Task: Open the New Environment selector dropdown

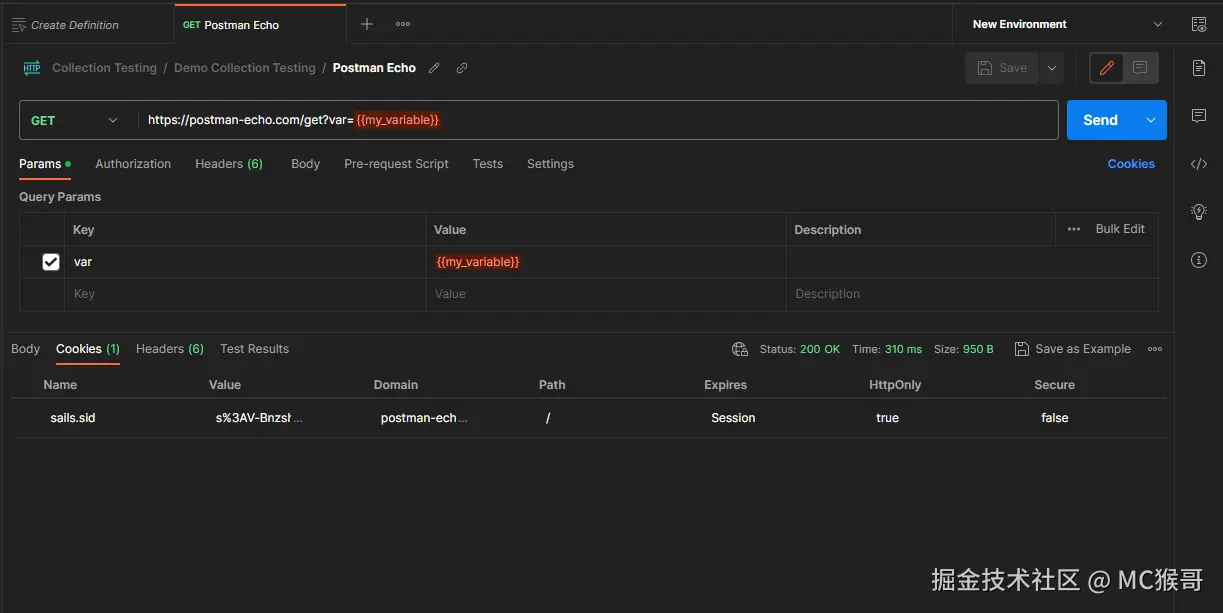Action: tap(1068, 24)
